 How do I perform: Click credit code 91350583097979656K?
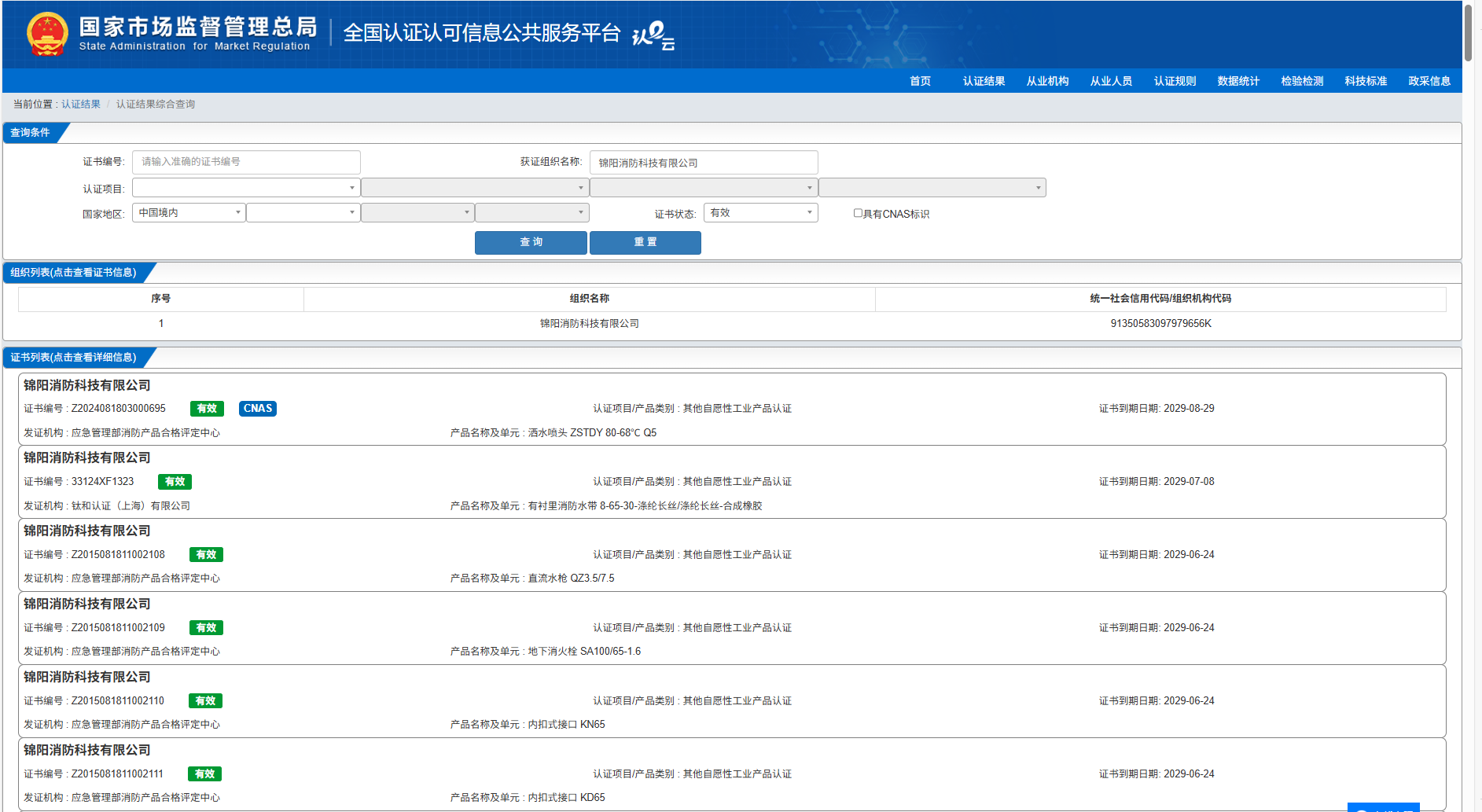tap(1160, 324)
